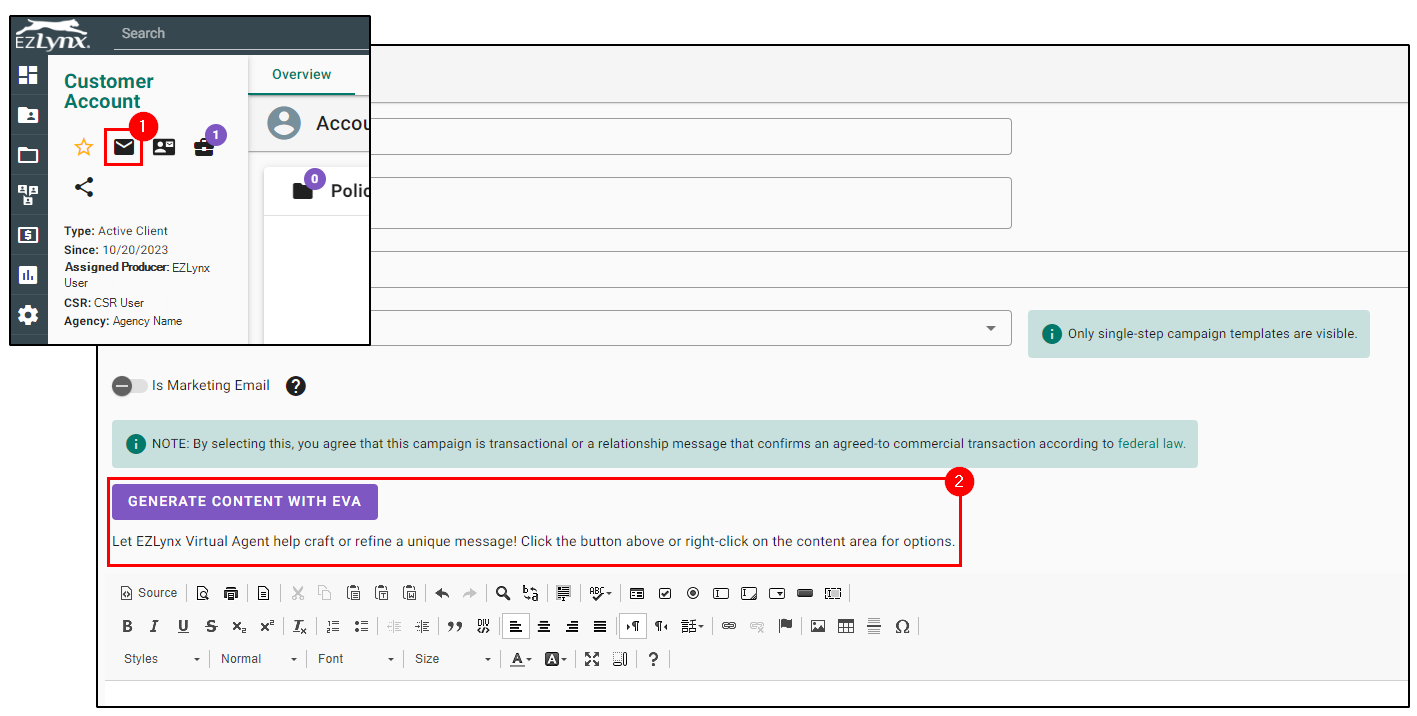Screen dimensions: 1417x716
Task: Click the share icon under Customer Account
Action: 84,186
